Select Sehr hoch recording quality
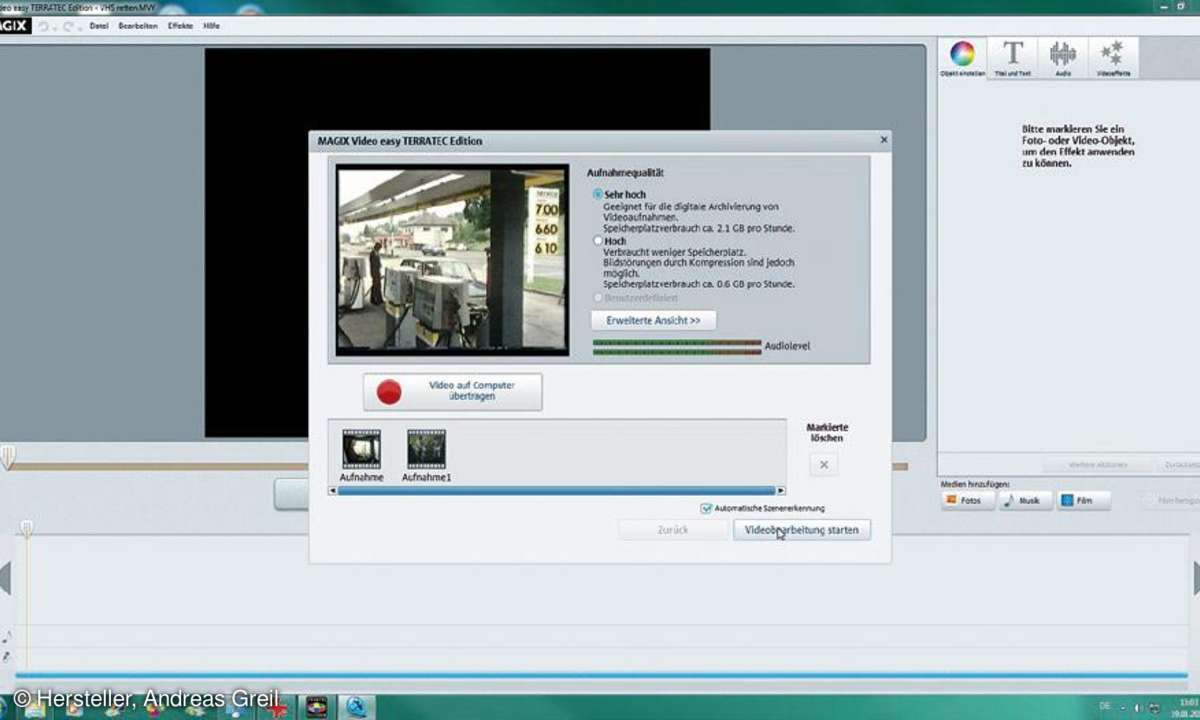 coord(598,194)
